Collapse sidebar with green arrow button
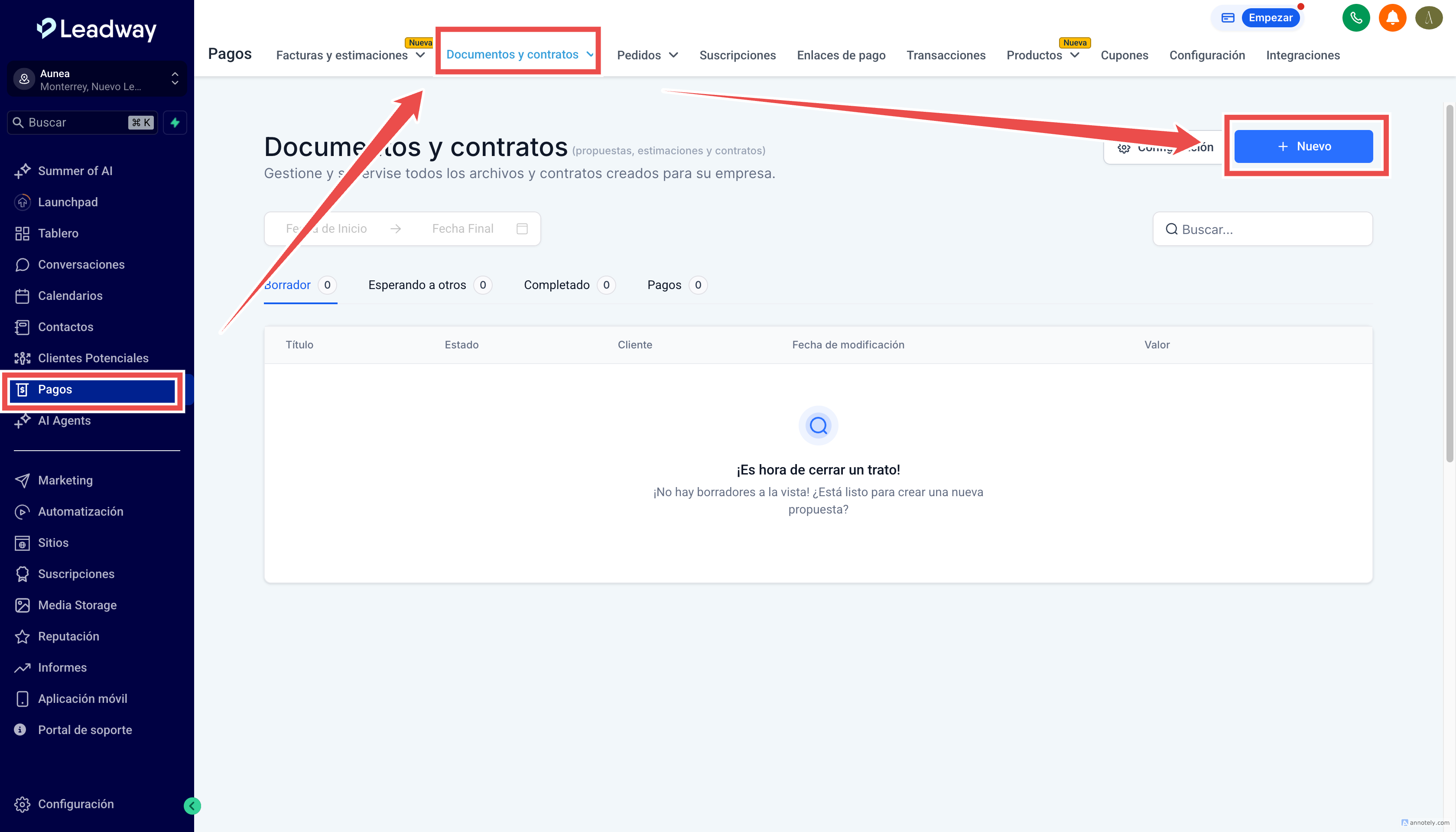The width and height of the screenshot is (1456, 832). click(x=192, y=806)
